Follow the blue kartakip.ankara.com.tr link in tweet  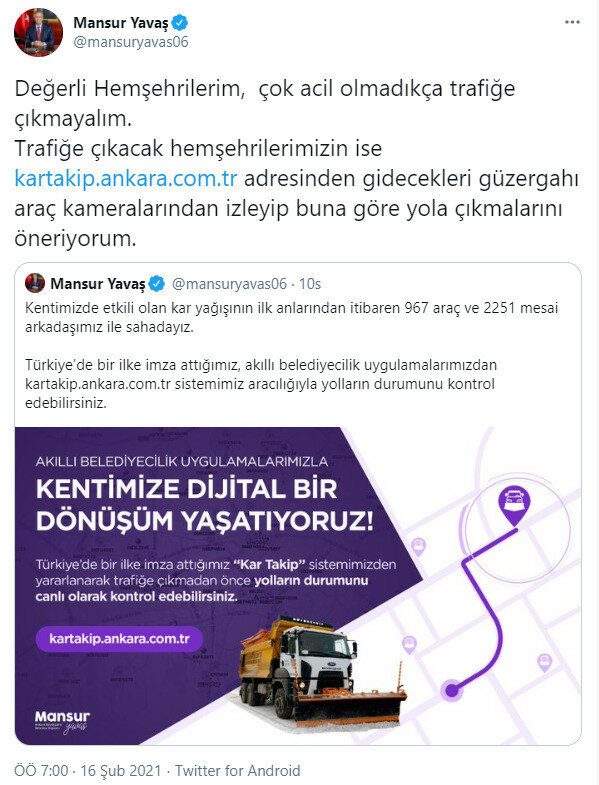pyautogui.click(x=126, y=178)
